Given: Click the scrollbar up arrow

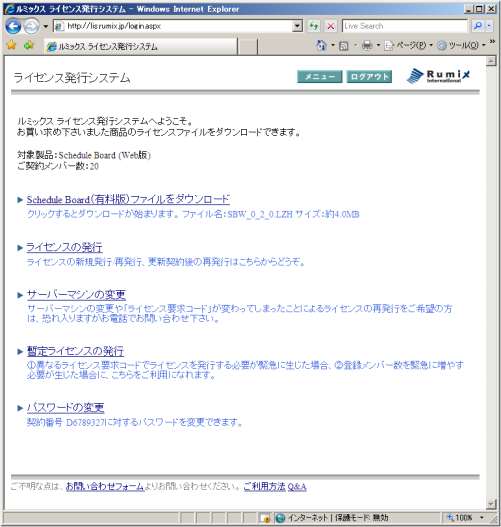Looking at the screenshot, I should (491, 61).
